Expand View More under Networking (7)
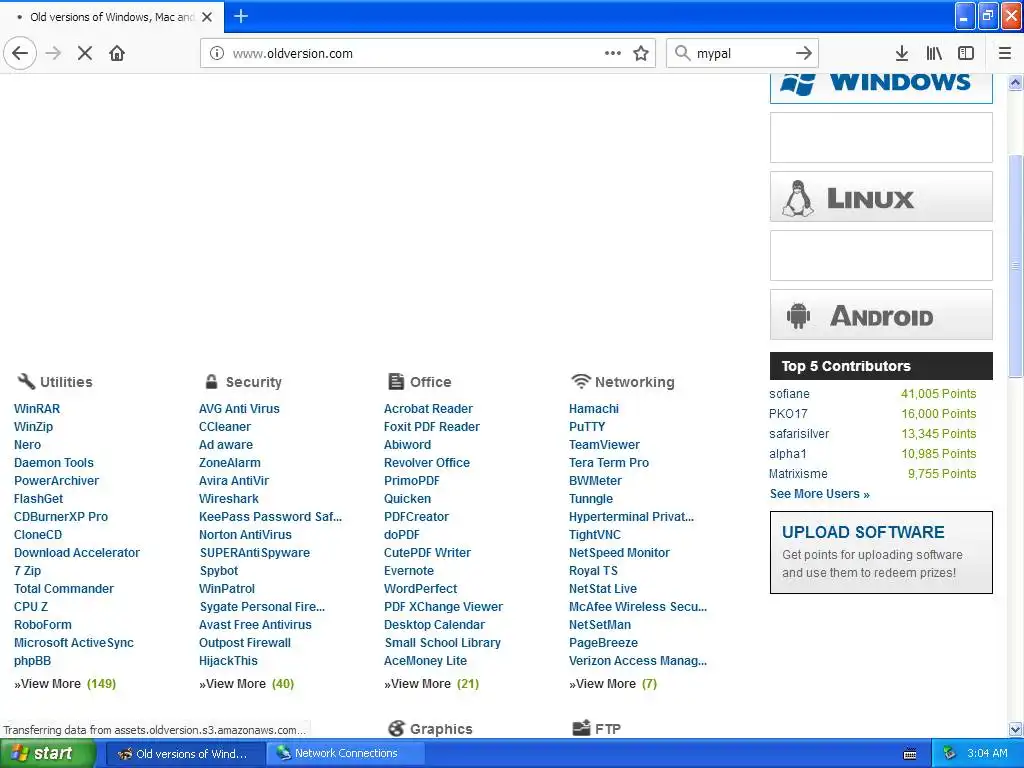 (613, 684)
